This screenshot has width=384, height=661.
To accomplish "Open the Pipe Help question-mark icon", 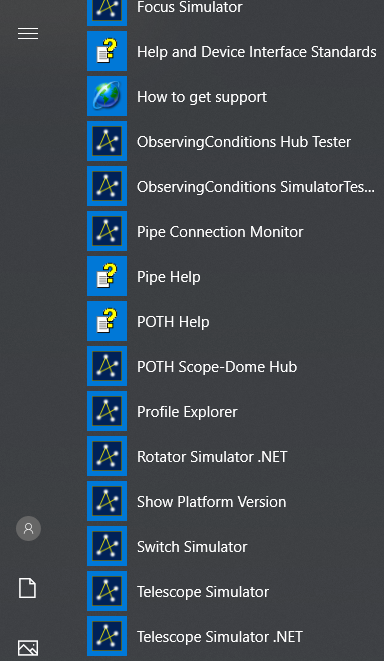I will (107, 276).
